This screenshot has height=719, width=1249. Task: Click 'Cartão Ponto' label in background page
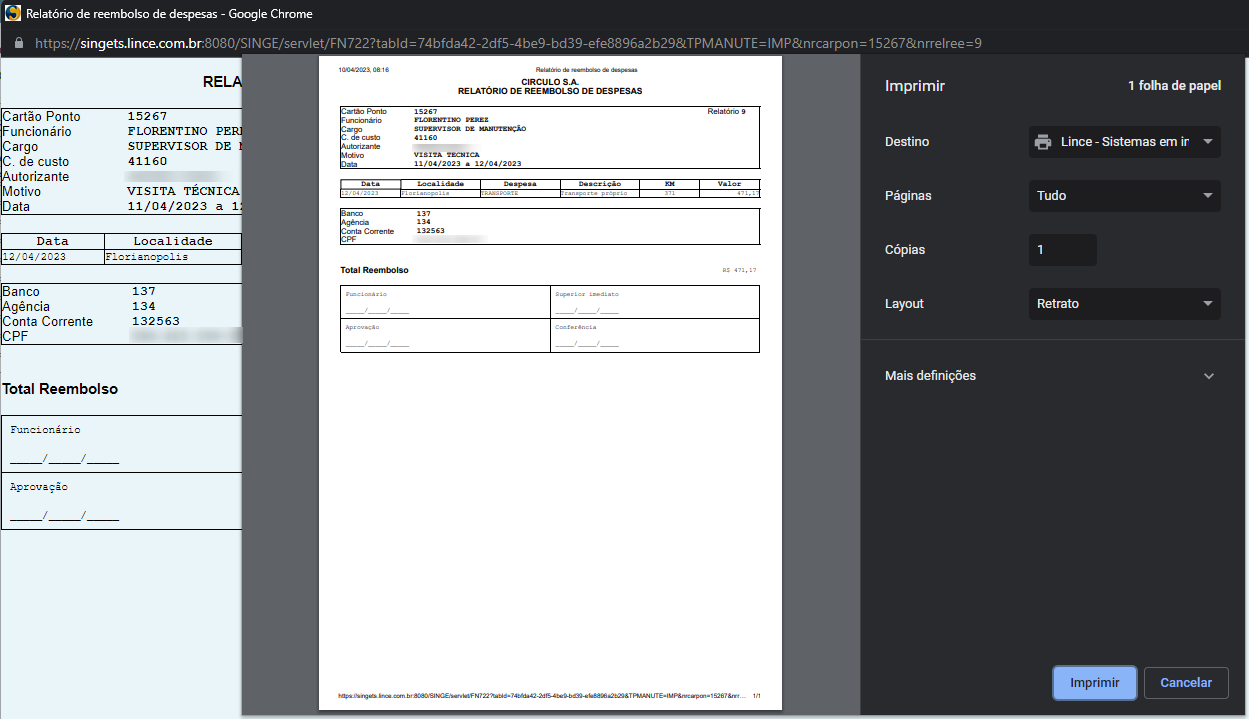[x=41, y=116]
